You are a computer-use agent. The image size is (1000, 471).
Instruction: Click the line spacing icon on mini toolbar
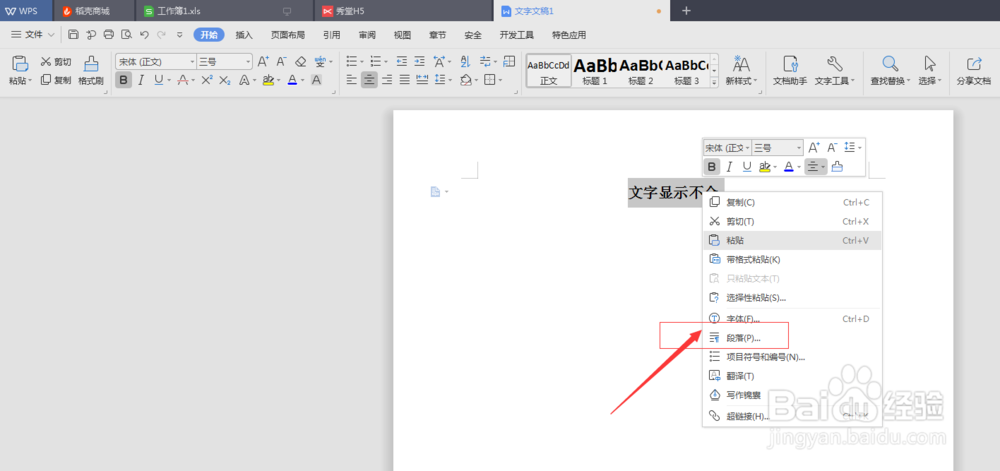tap(849, 147)
